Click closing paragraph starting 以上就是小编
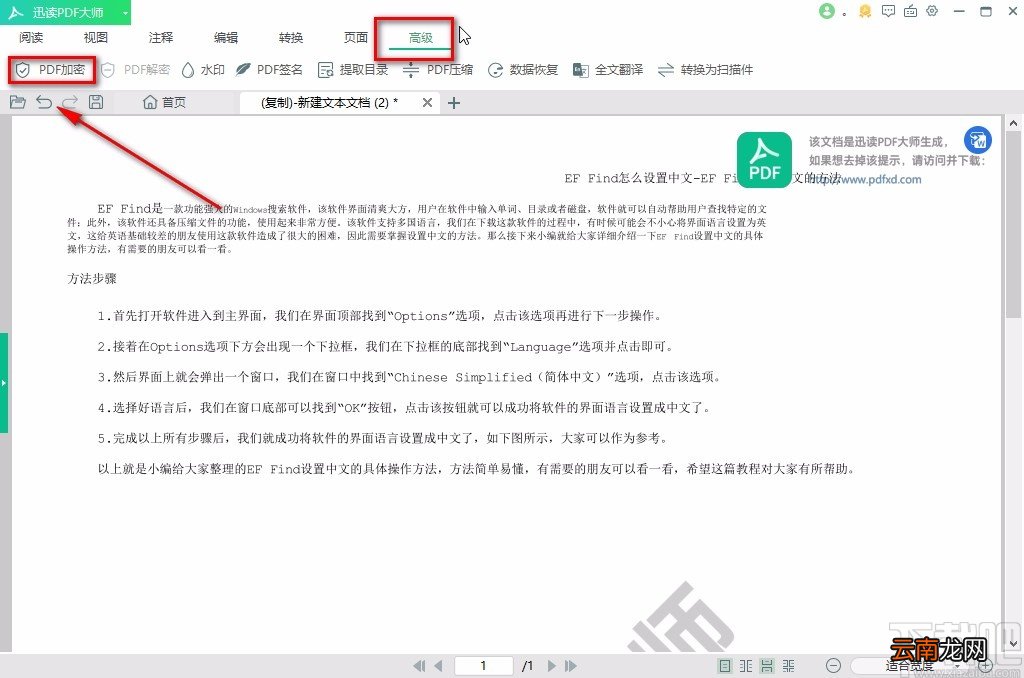The image size is (1024, 678). pyautogui.click(x=477, y=469)
